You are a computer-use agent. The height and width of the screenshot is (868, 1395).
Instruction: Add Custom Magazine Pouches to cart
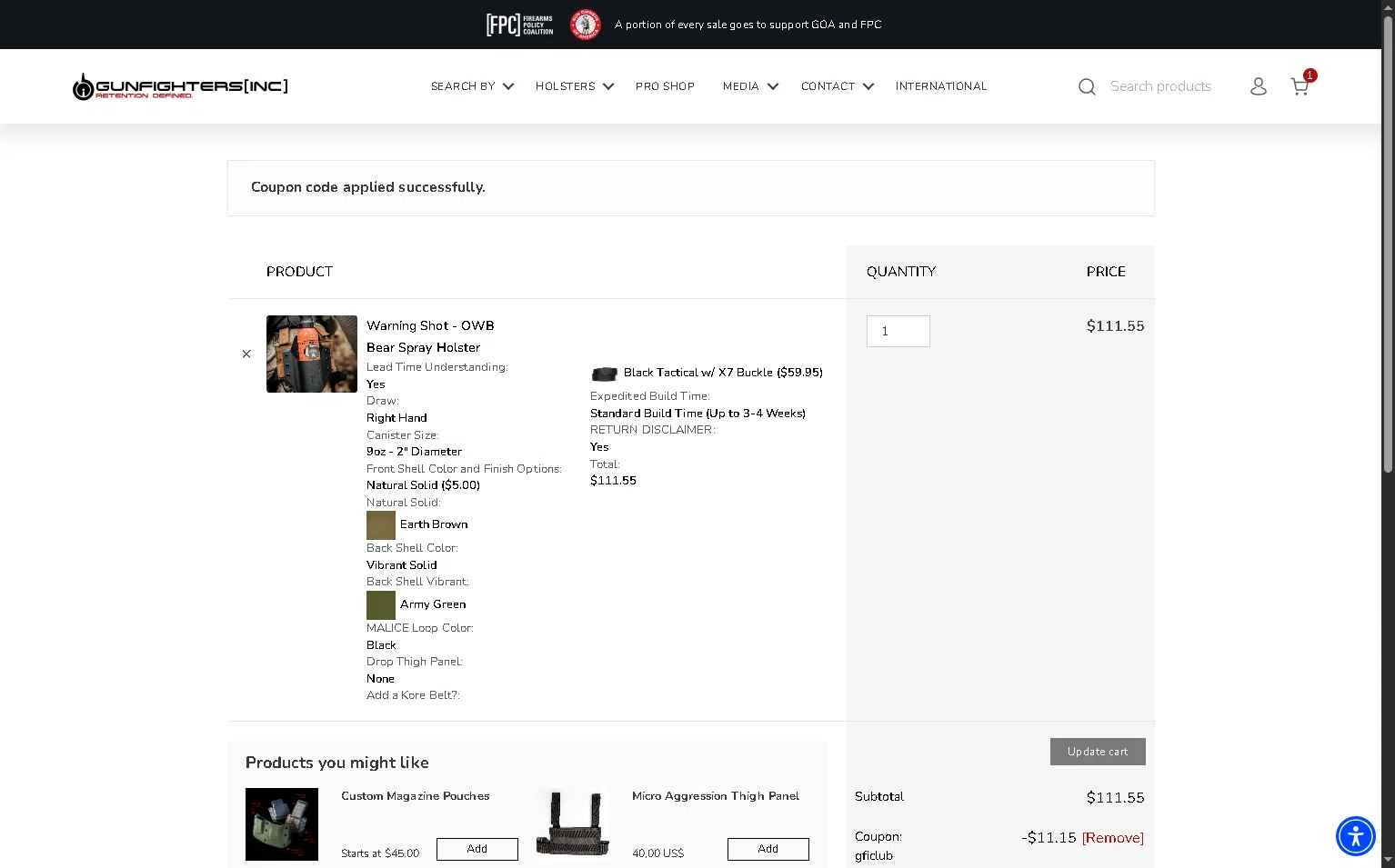(477, 849)
